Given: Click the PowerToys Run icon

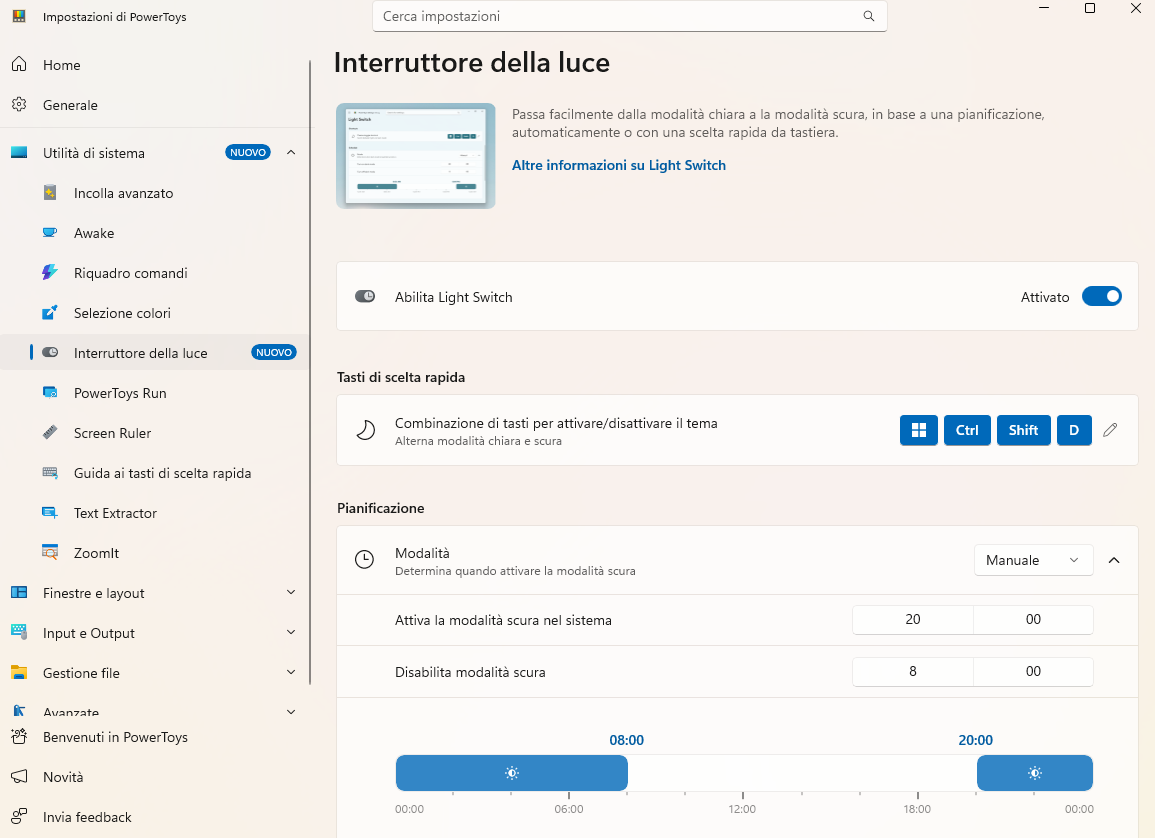Looking at the screenshot, I should [50, 393].
